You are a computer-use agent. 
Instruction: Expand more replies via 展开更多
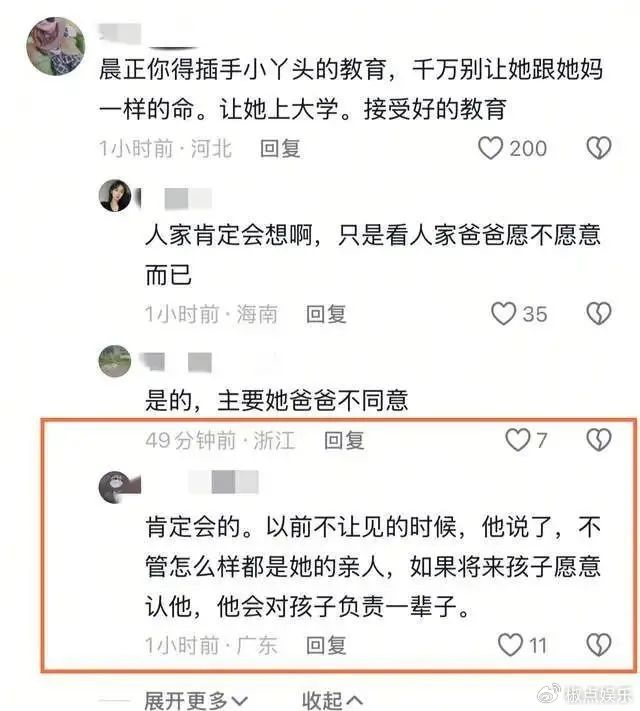pos(196,701)
